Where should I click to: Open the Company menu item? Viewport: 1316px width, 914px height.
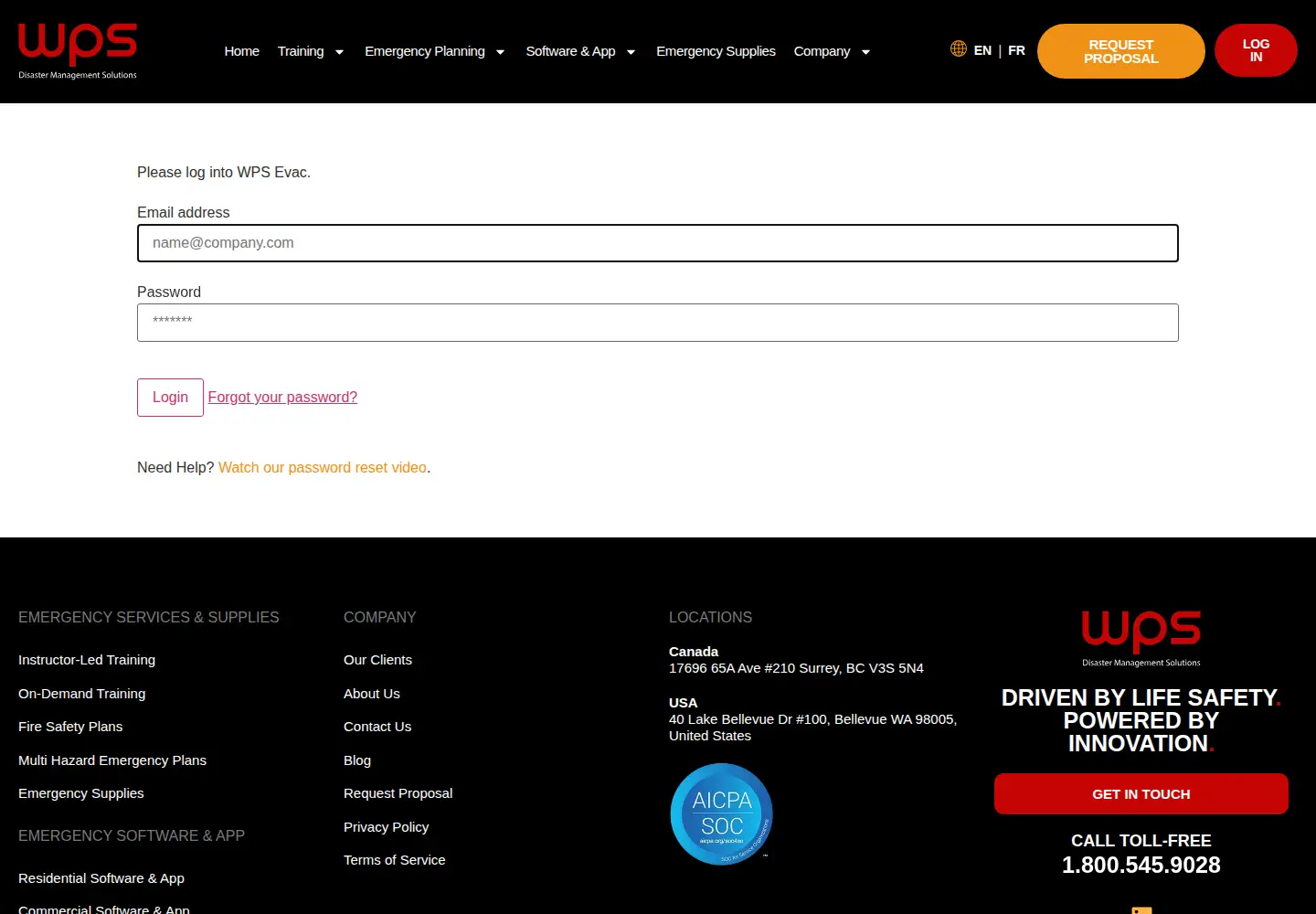822,51
